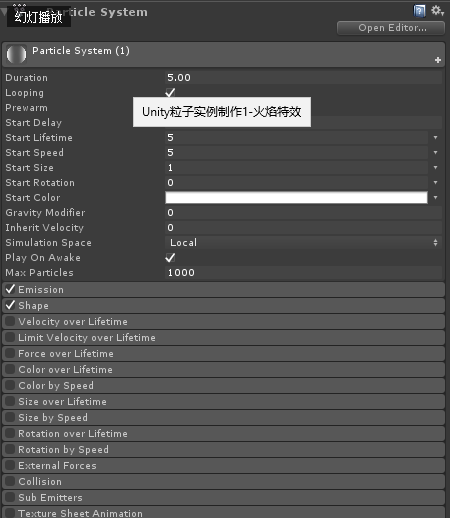Open the component settings gear menu
Screen dimensions: 450x518
[437, 11]
